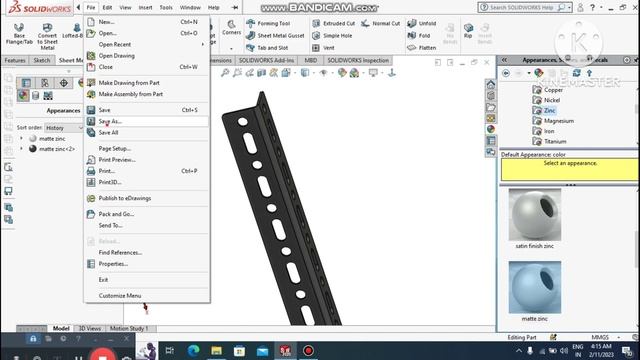Click the Save All menu icon

(x=91, y=132)
